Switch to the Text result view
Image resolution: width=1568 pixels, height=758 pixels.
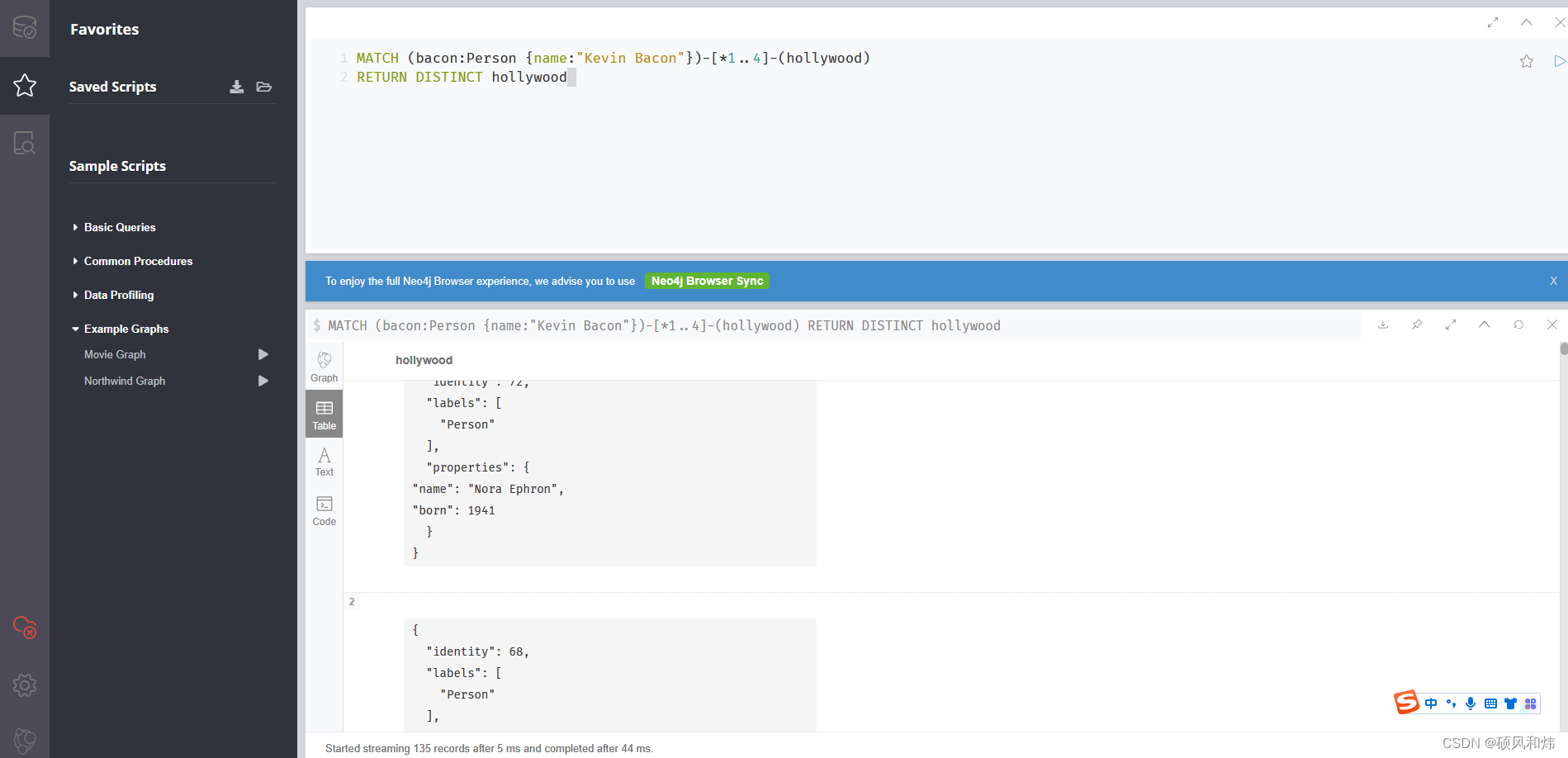[324, 462]
